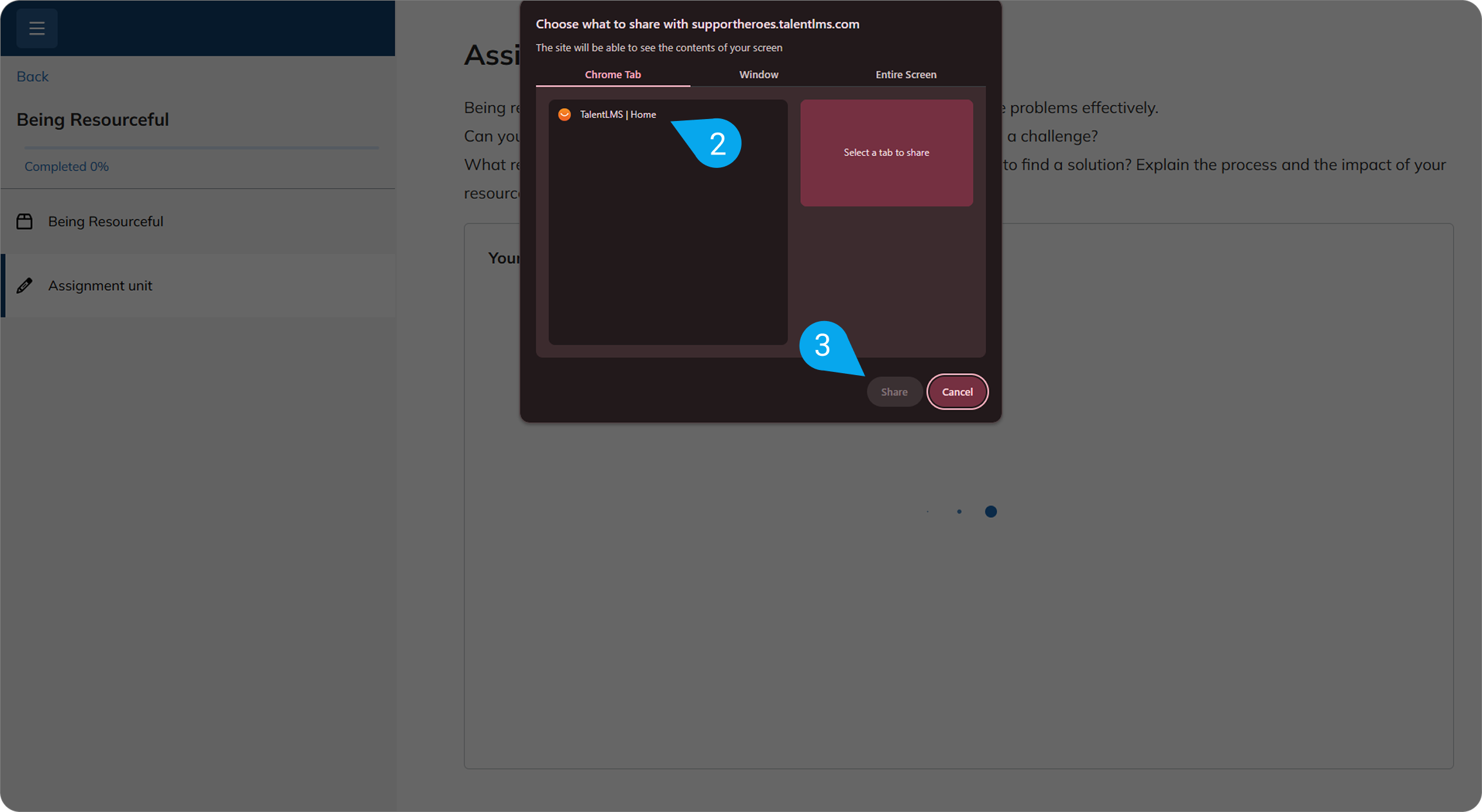Open the hamburger menu in the header

(x=37, y=28)
